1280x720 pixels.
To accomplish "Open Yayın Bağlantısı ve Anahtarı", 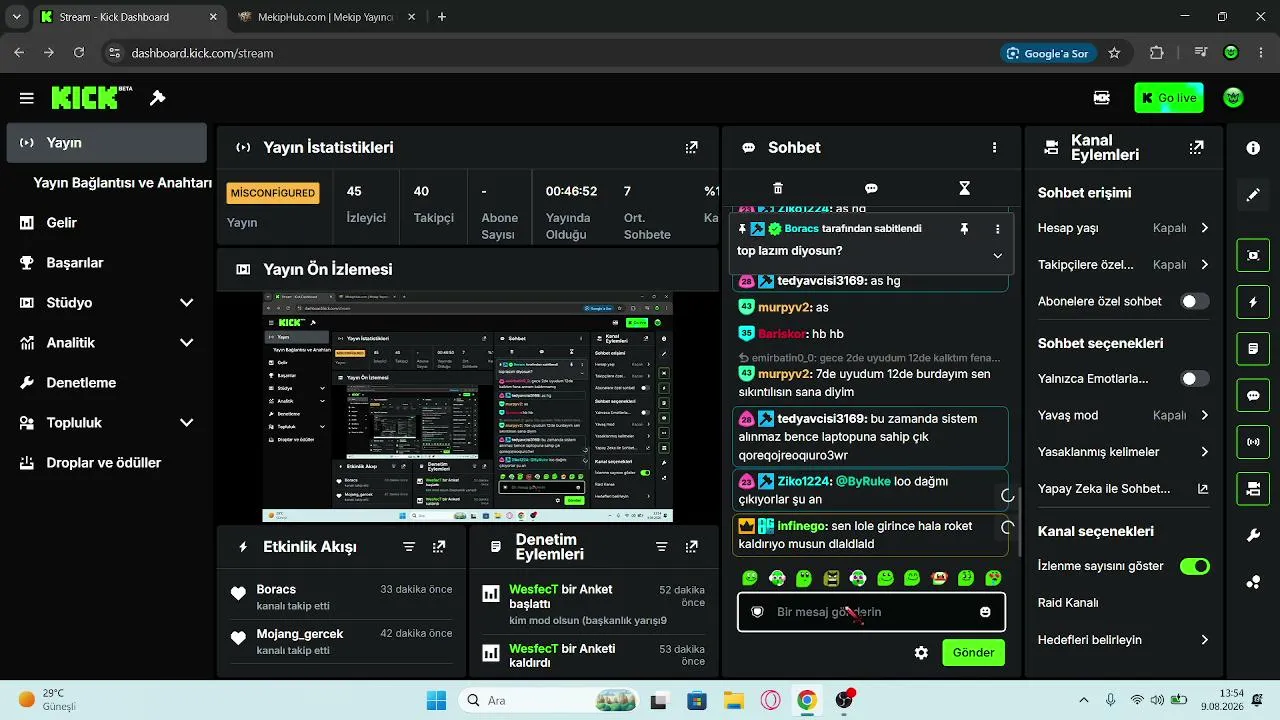I will tap(122, 183).
